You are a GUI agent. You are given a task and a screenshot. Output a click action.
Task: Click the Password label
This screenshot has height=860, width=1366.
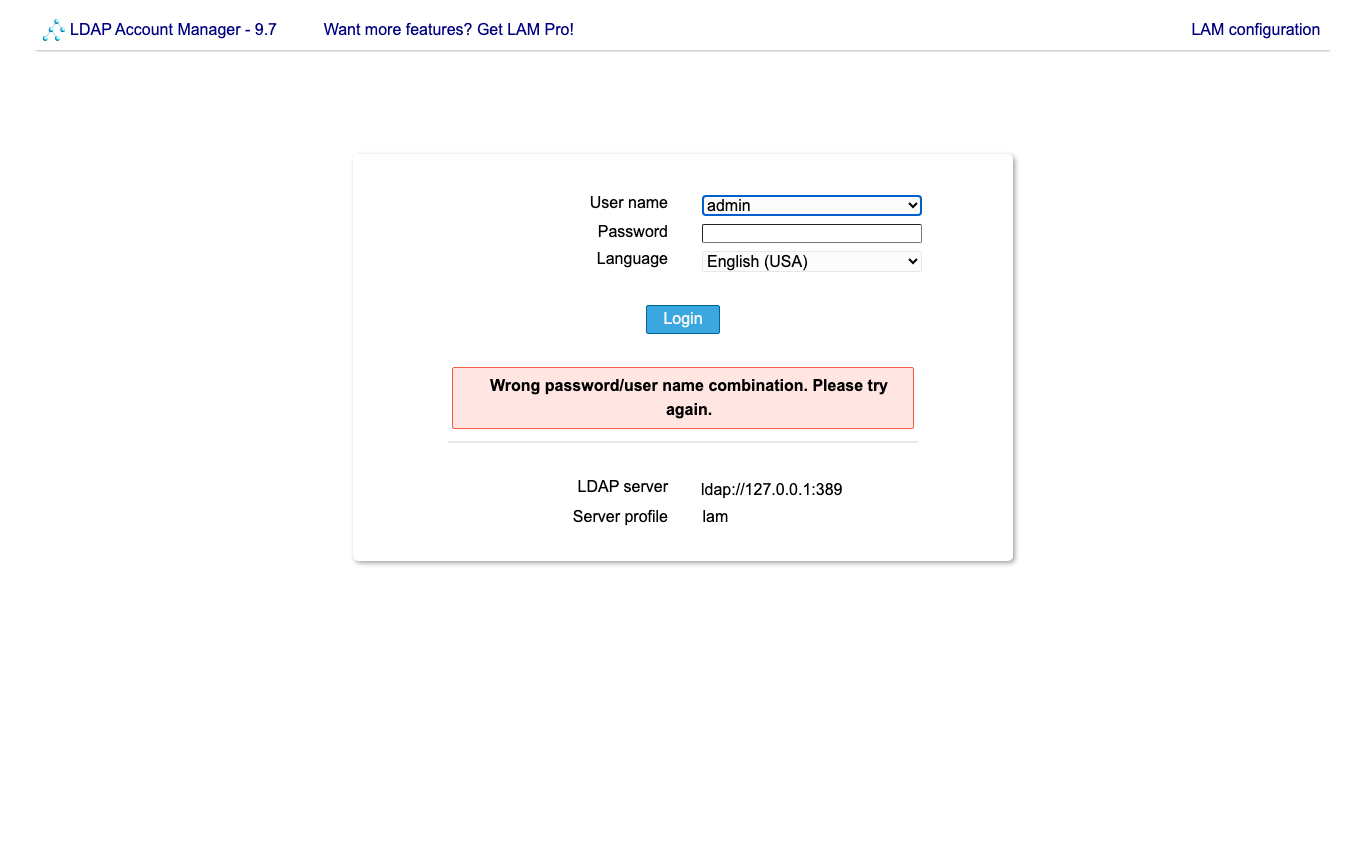[x=633, y=232]
